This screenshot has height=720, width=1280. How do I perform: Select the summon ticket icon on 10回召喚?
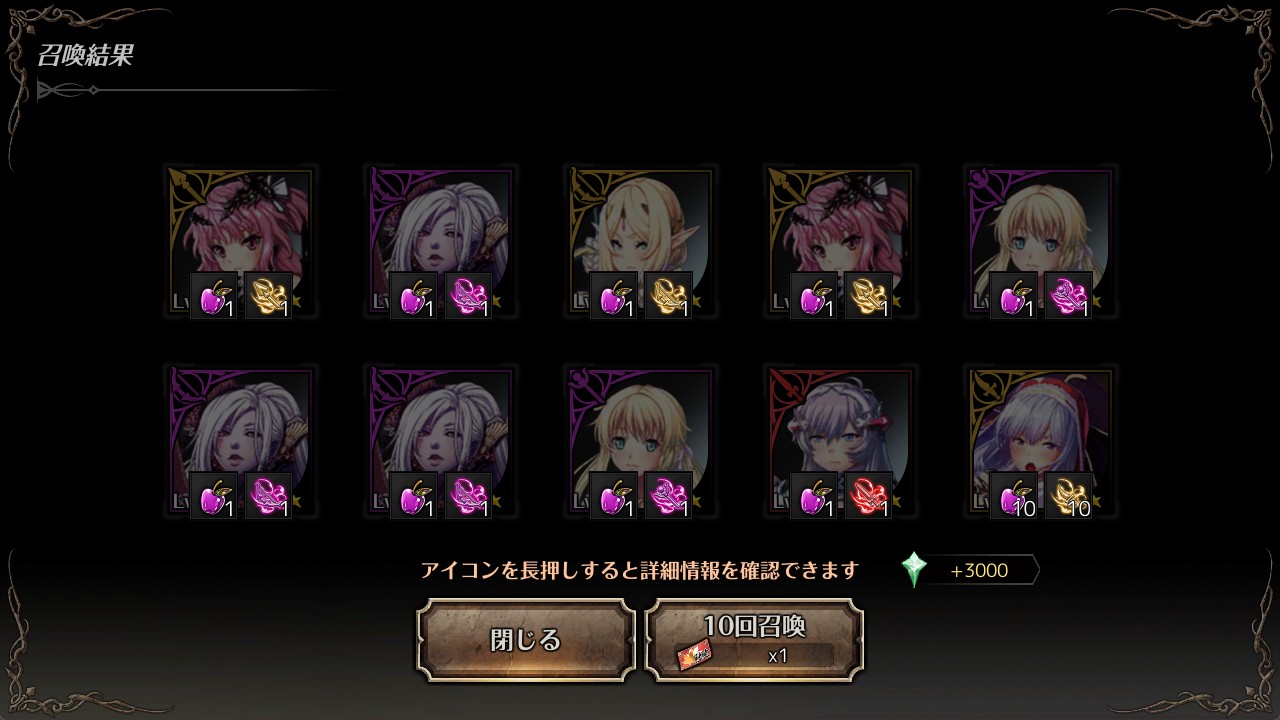click(694, 655)
